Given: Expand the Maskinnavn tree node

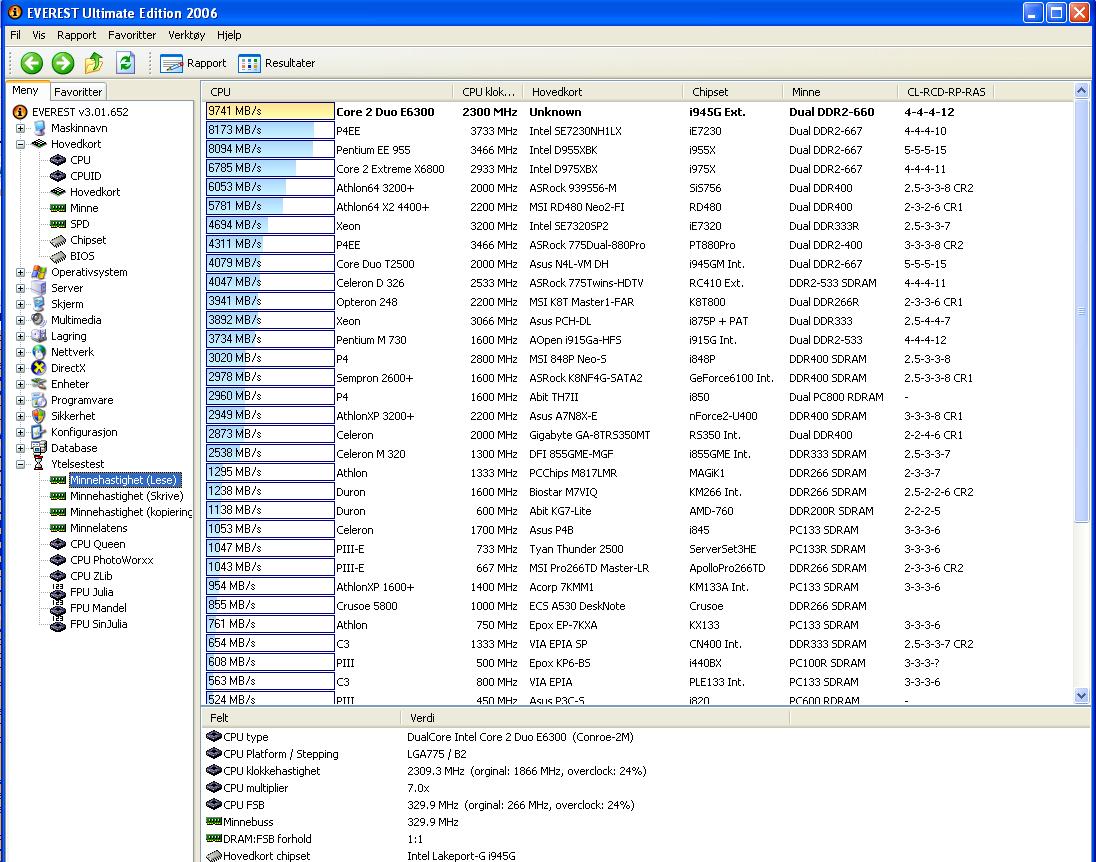Looking at the screenshot, I should [20, 128].
